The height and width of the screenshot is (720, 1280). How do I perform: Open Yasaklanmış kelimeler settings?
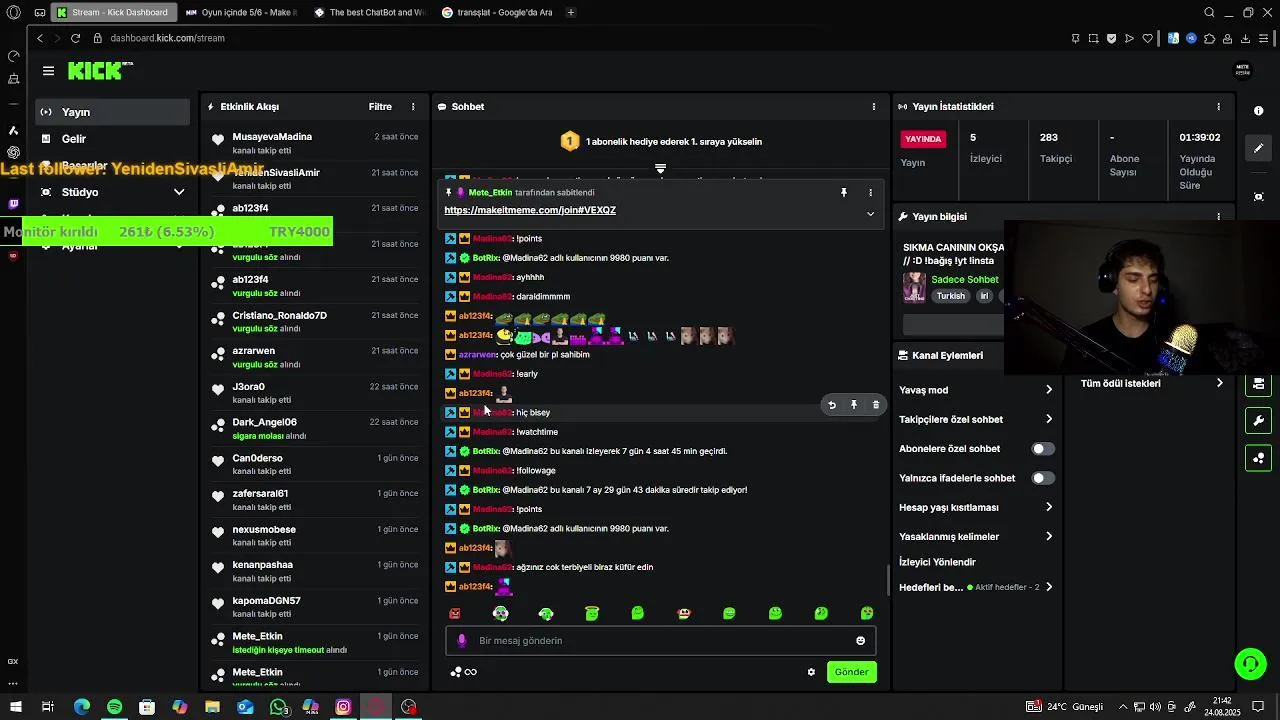[x=976, y=537]
